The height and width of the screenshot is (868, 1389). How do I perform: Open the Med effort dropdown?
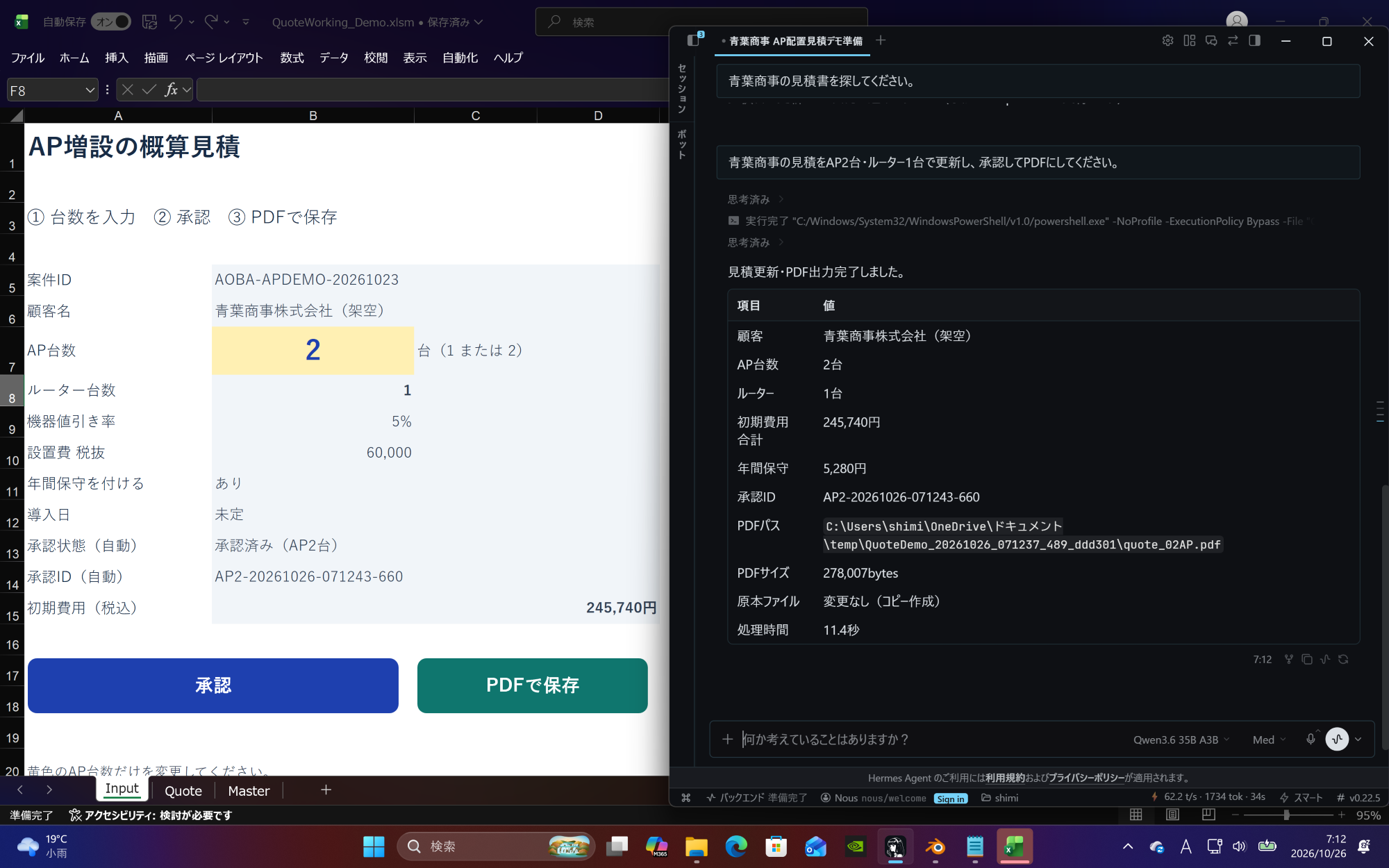[1269, 740]
